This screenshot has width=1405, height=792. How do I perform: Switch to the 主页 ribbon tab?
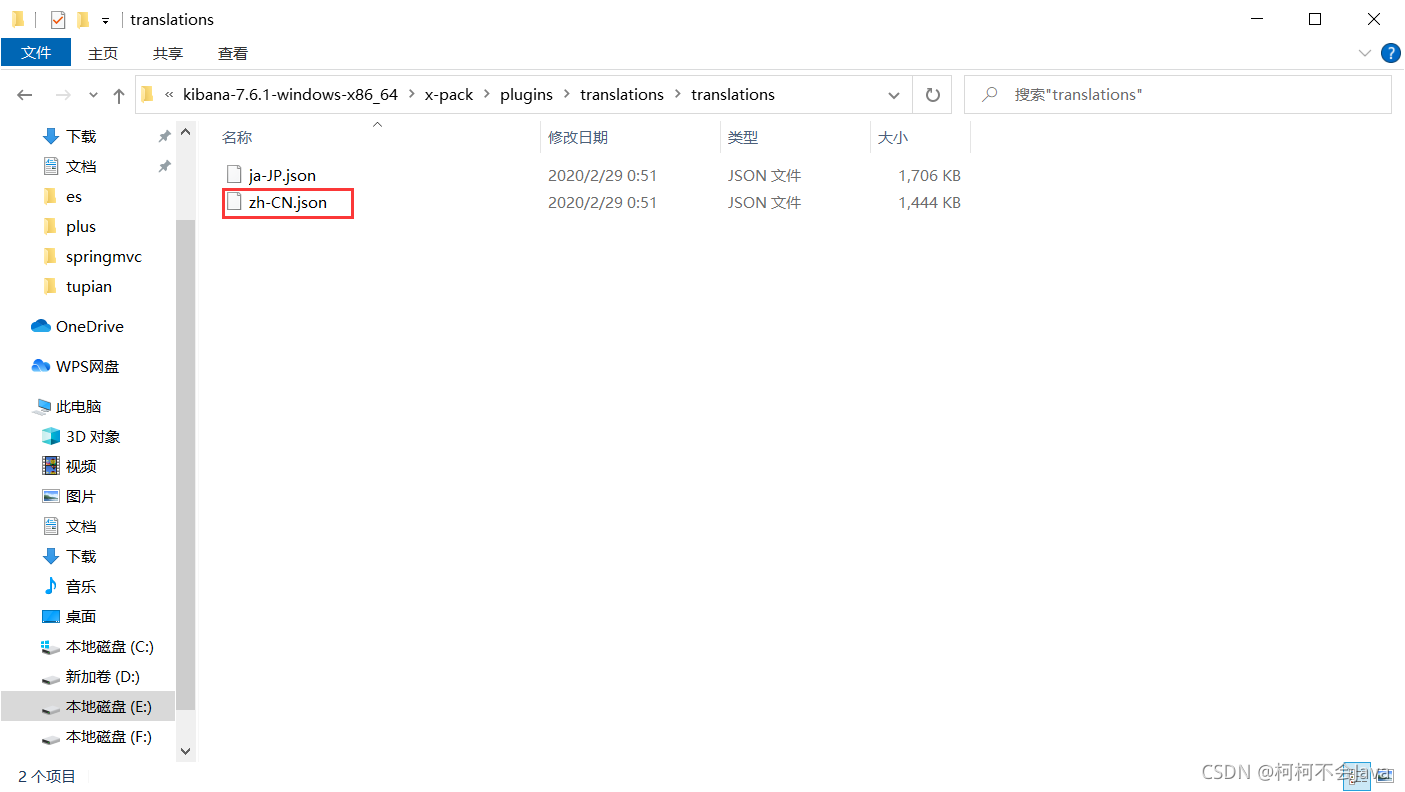[103, 53]
